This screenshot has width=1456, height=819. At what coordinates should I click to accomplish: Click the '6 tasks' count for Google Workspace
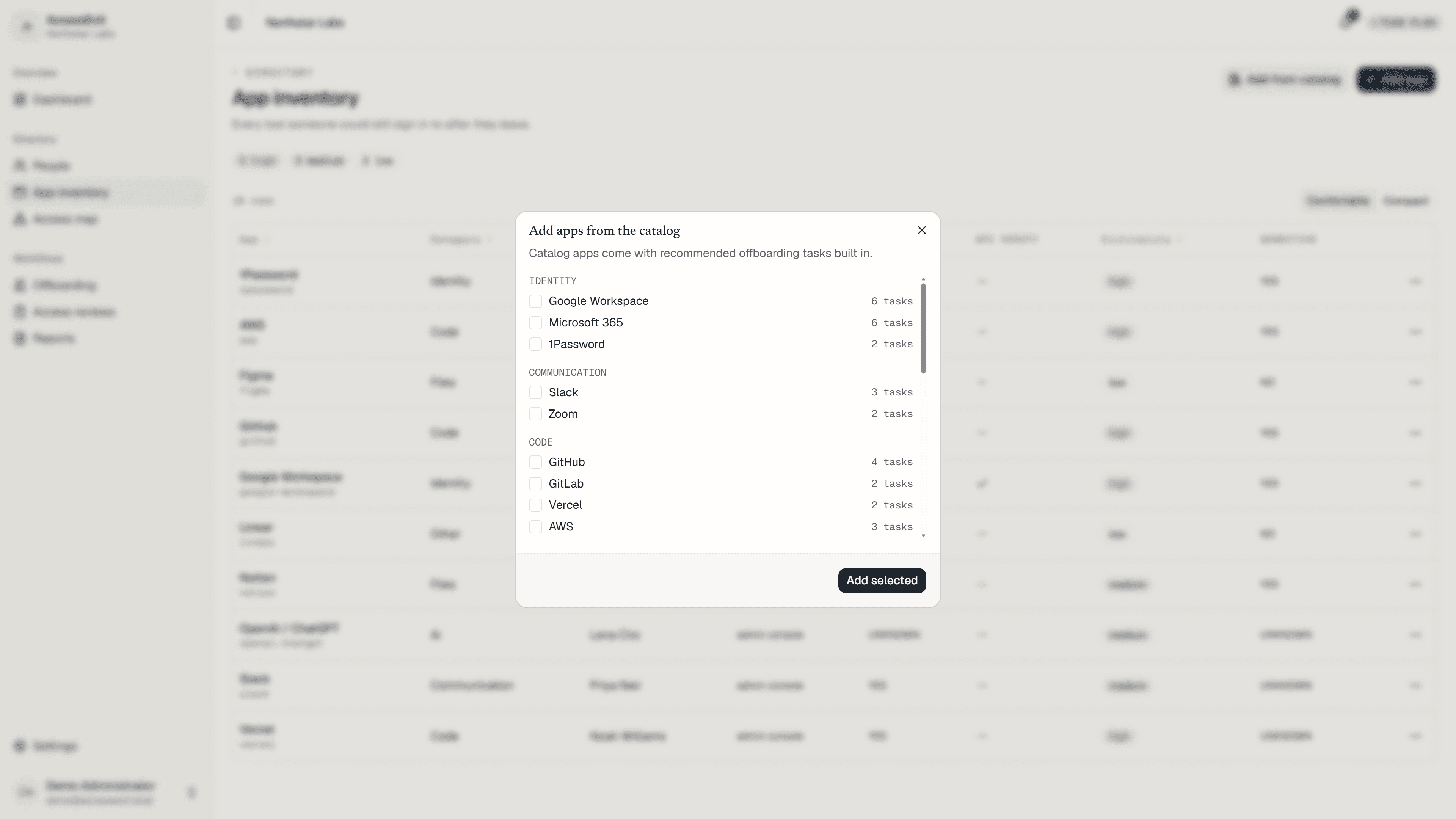(892, 301)
